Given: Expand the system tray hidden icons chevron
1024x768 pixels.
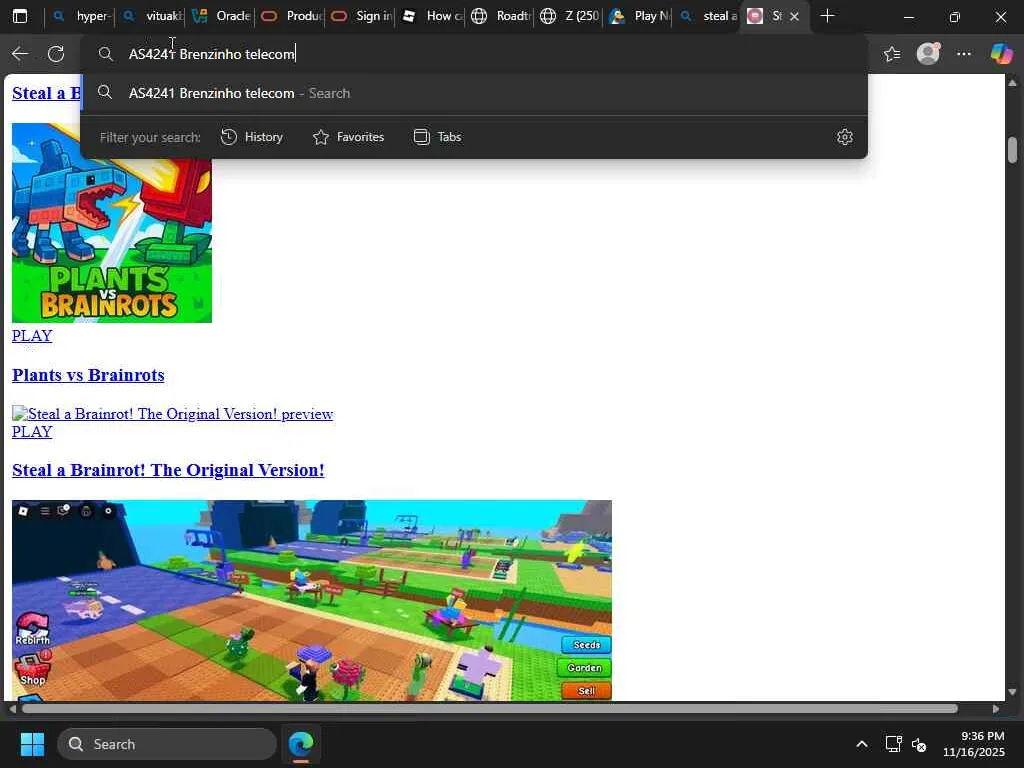Looking at the screenshot, I should pyautogui.click(x=862, y=744).
